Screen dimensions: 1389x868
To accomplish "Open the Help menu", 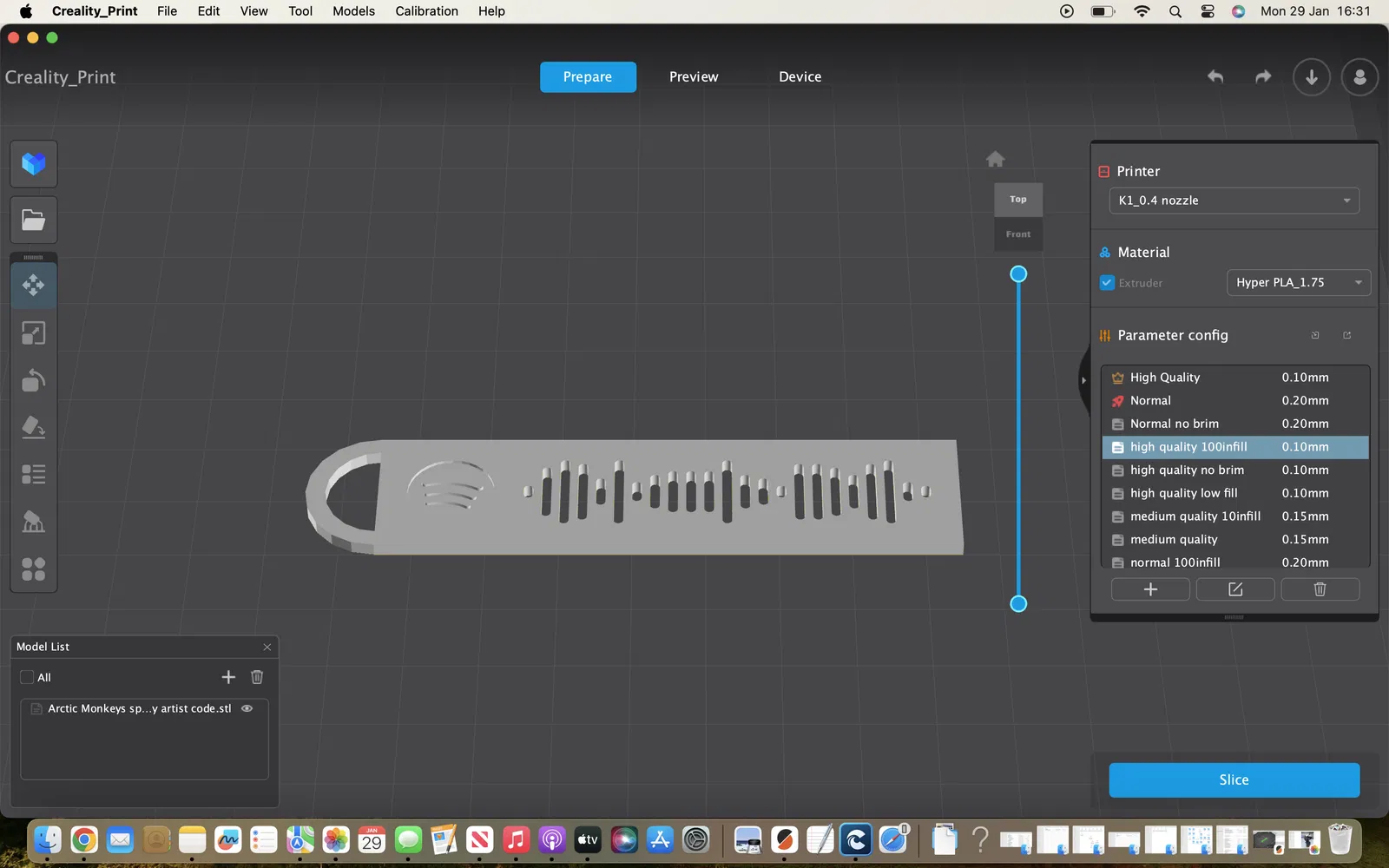I will tap(491, 11).
